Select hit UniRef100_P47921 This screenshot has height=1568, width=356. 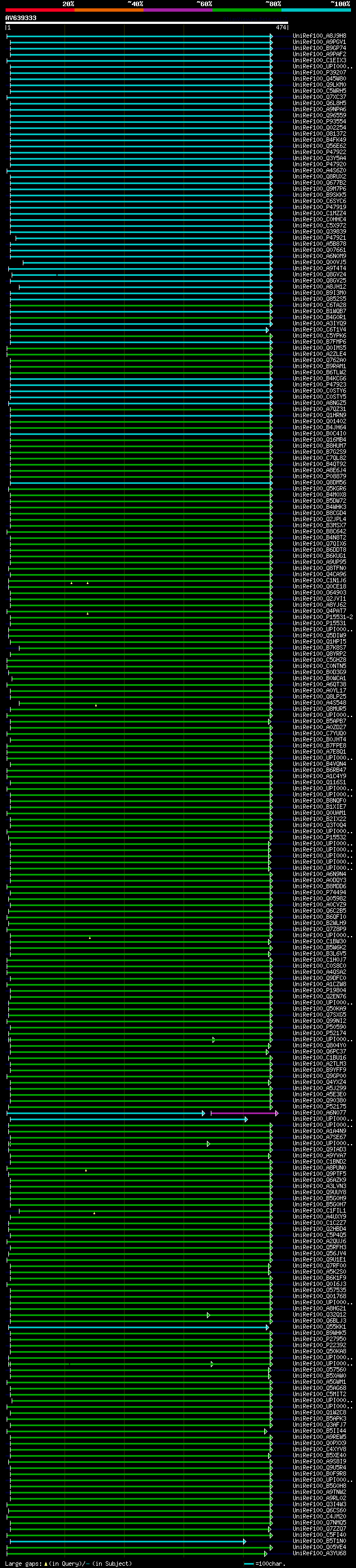pos(319,238)
